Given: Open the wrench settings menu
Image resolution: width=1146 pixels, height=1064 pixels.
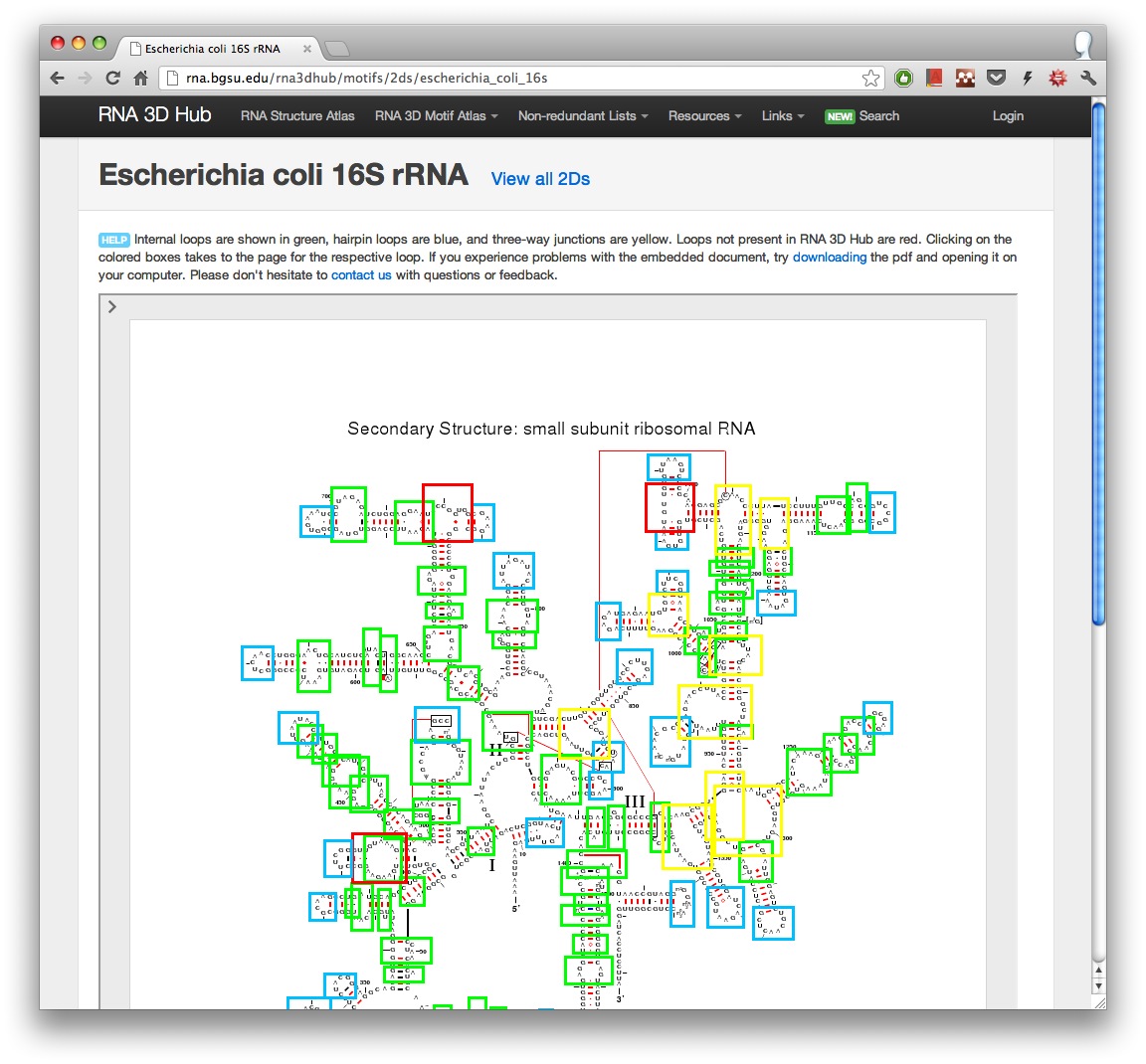Looking at the screenshot, I should point(1087,78).
